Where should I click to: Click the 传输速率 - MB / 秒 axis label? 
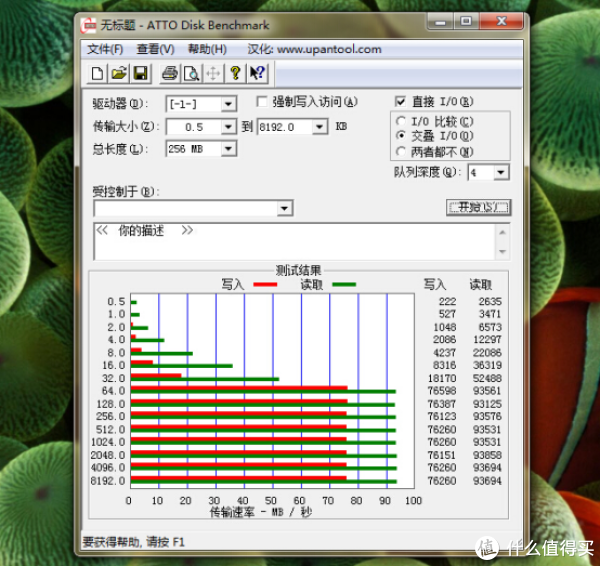(x=261, y=512)
